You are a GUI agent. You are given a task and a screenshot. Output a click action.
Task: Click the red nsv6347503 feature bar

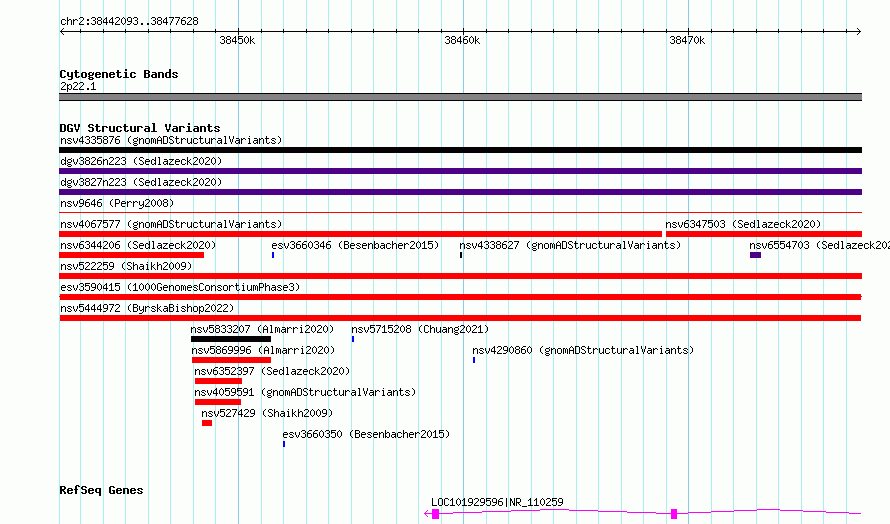[764, 234]
